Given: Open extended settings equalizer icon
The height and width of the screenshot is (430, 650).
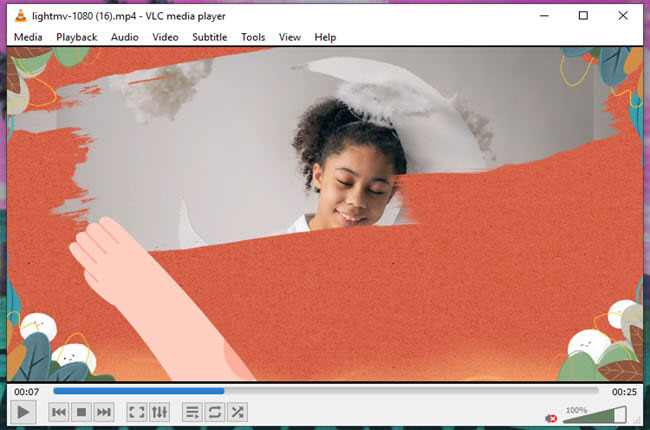Looking at the screenshot, I should coord(159,412).
